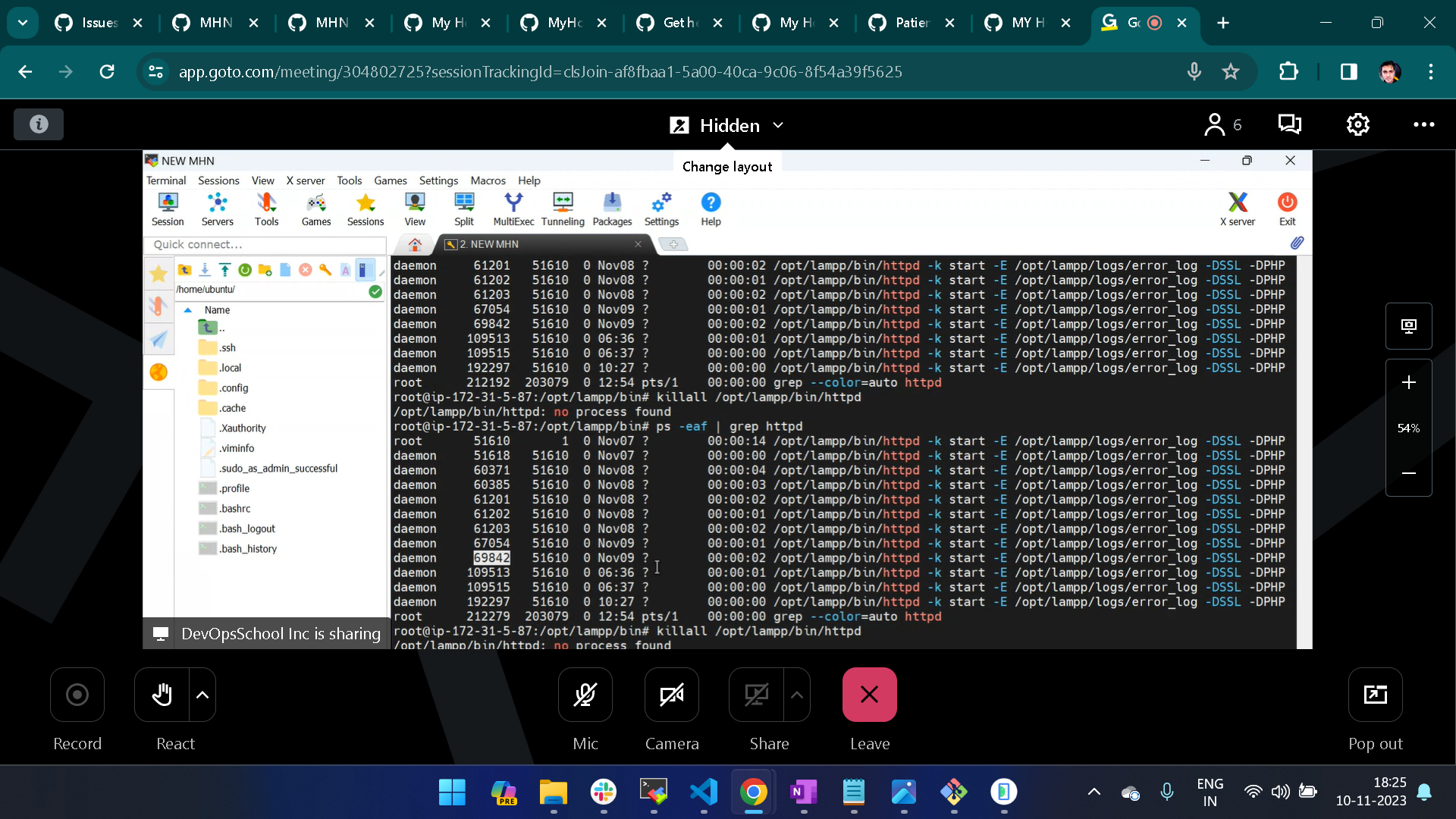Click MobaXterm Tunneling toolbar icon
The image size is (1456, 819).
(563, 209)
